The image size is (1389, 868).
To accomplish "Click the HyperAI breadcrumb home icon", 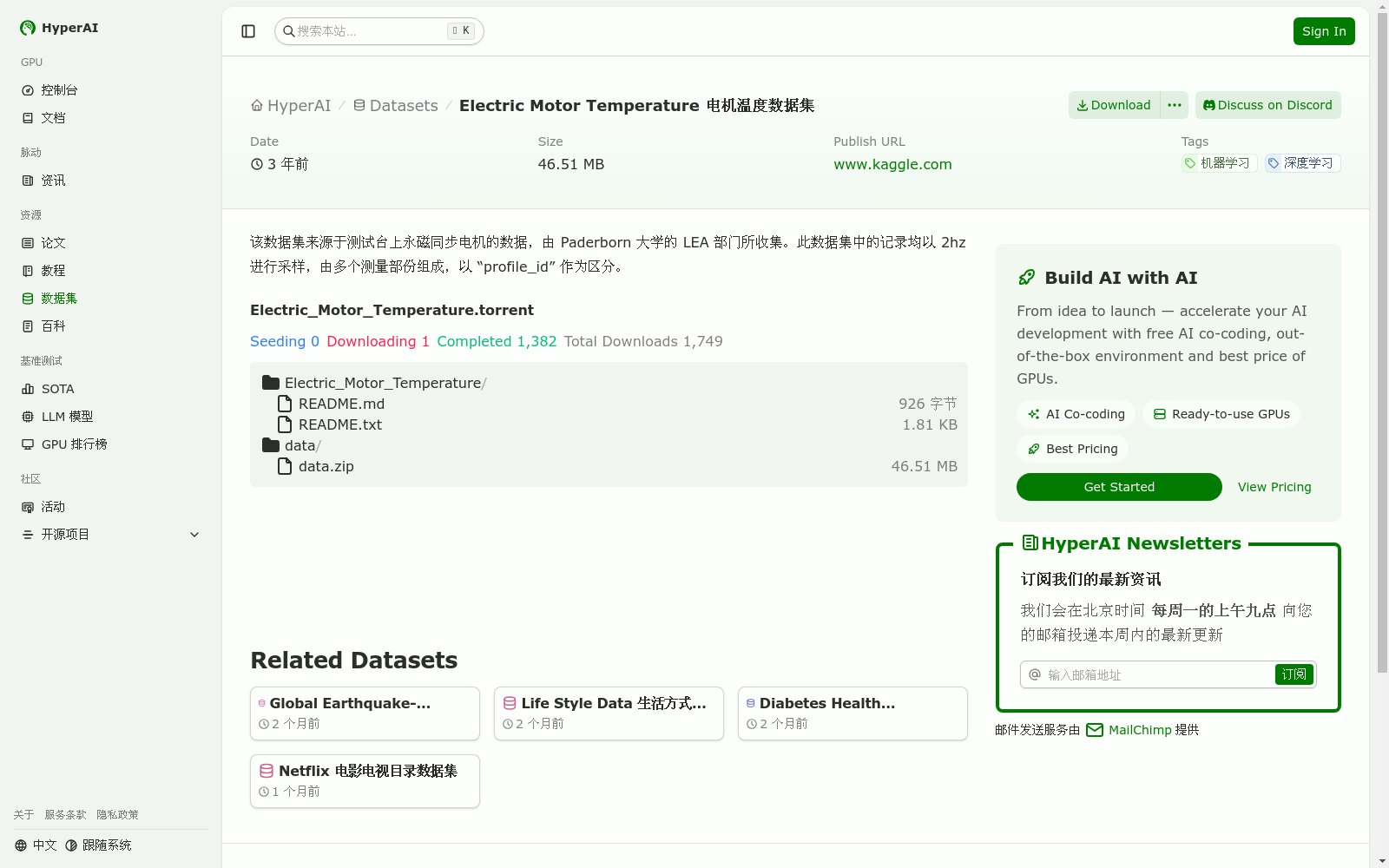I will pyautogui.click(x=257, y=106).
